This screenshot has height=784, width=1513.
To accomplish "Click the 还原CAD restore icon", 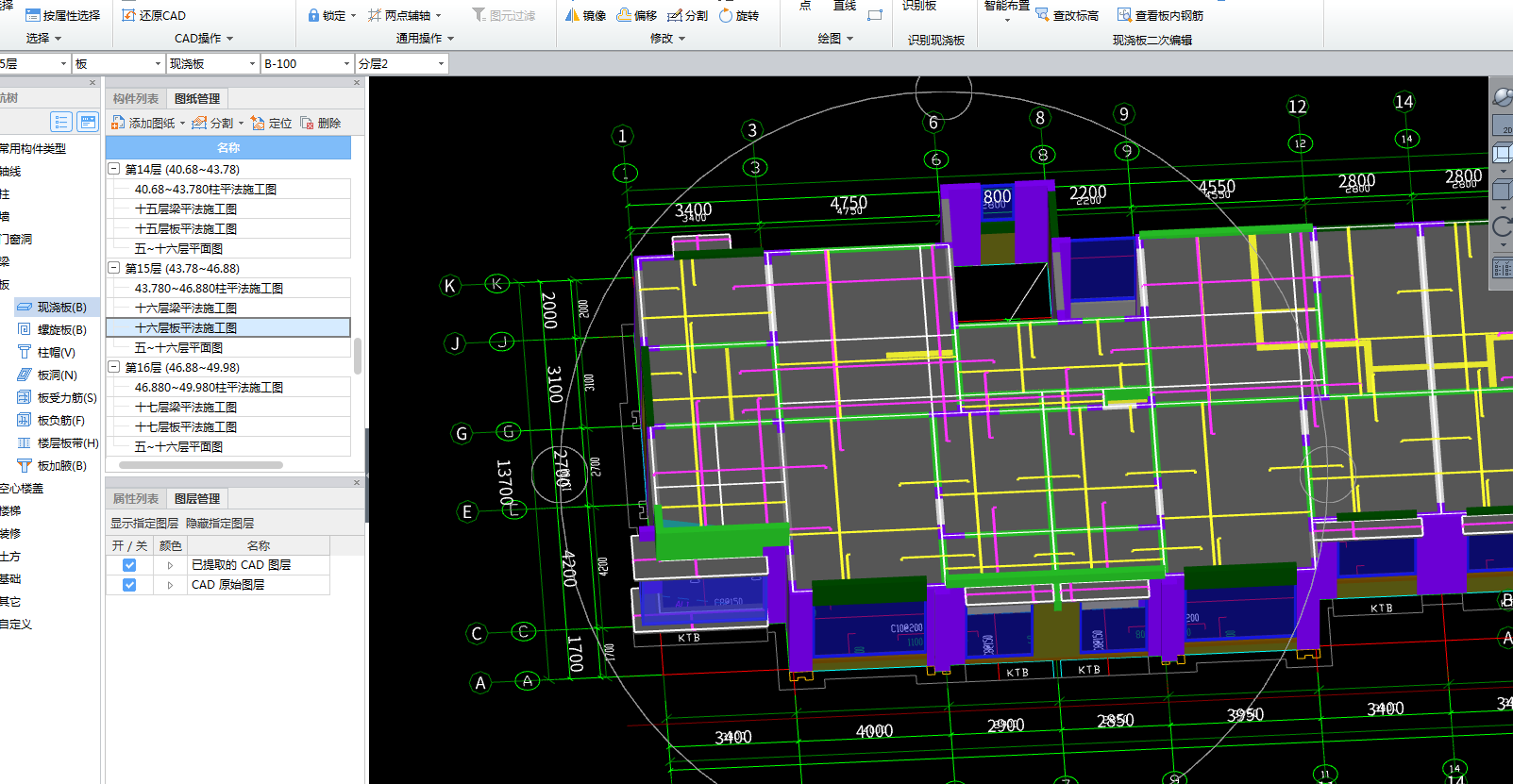I will tap(129, 15).
